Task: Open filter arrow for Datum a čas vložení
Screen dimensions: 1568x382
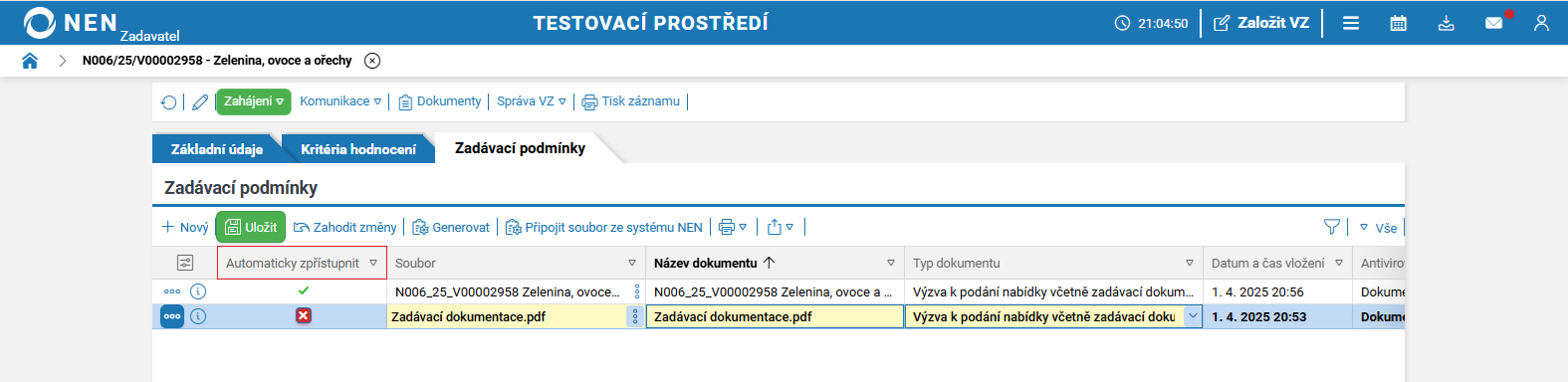Action: pyautogui.click(x=1339, y=264)
